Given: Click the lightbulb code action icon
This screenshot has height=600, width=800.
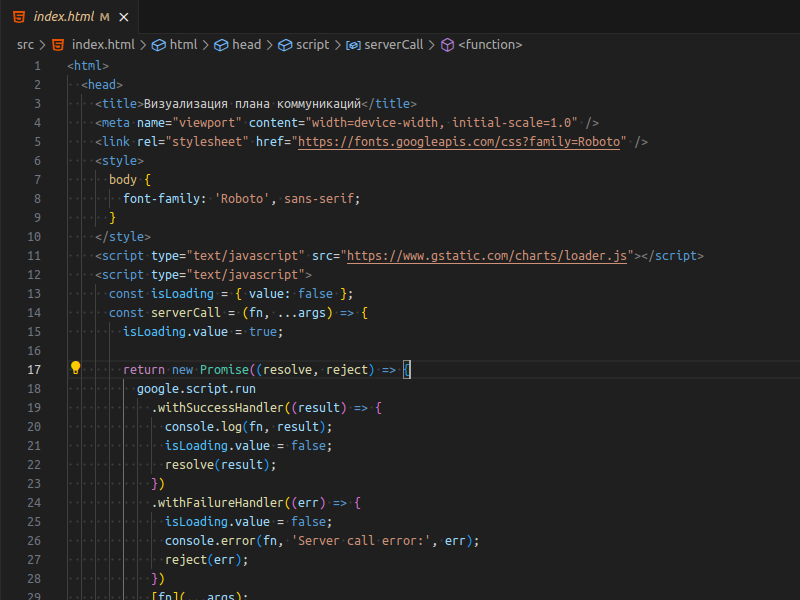Looking at the screenshot, I should point(76,368).
